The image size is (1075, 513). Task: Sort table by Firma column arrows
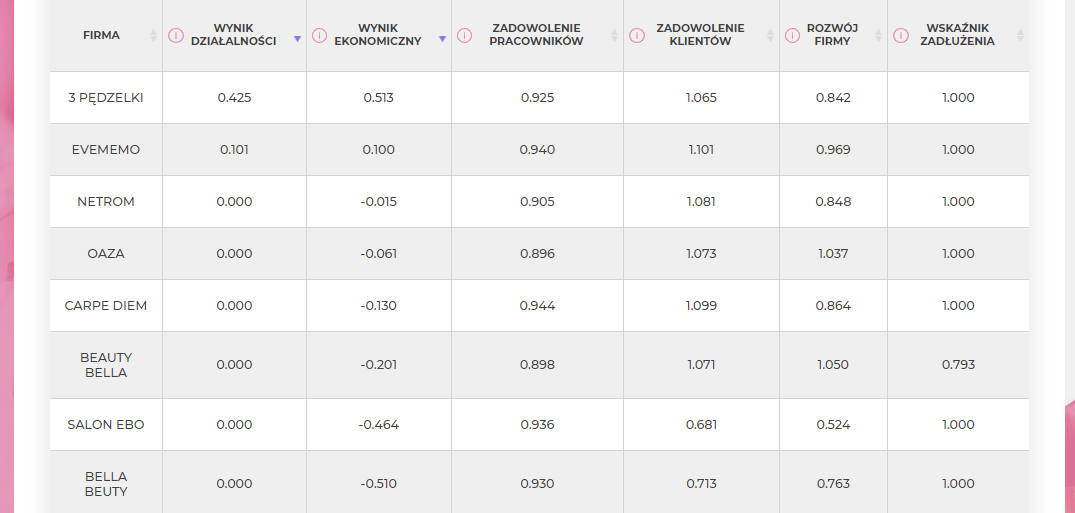click(x=153, y=36)
